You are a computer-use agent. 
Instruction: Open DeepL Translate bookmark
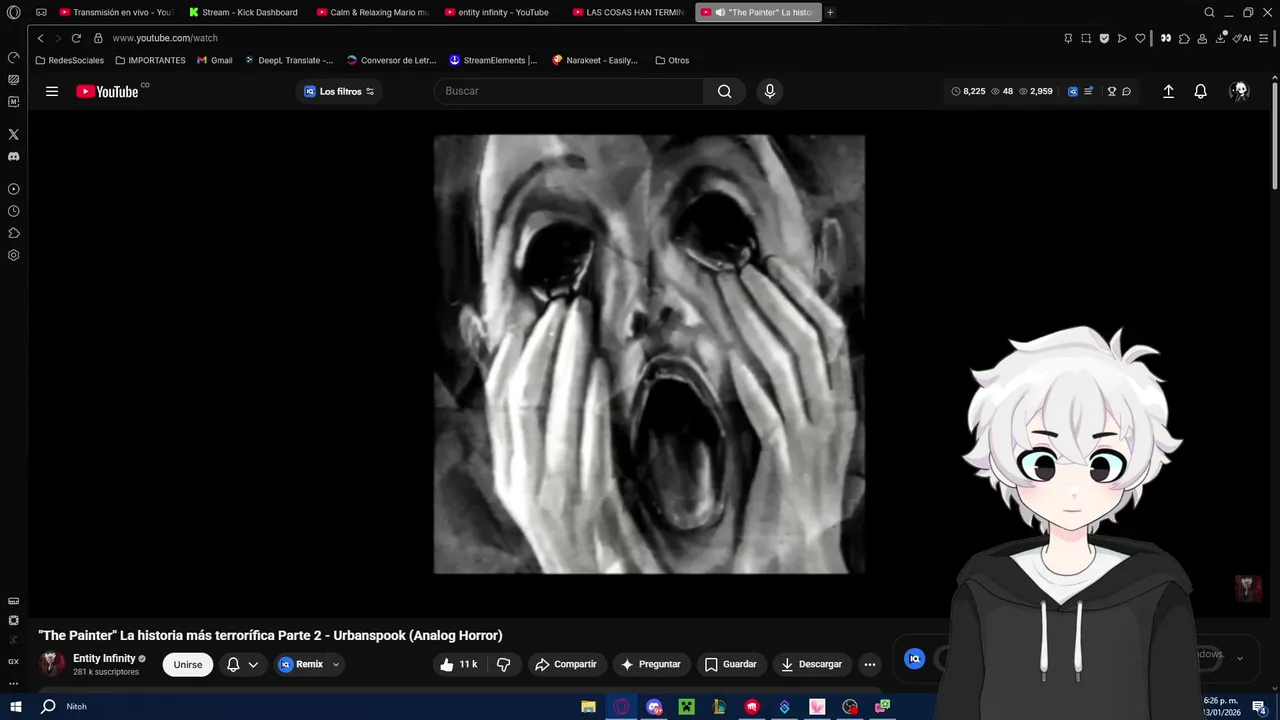click(x=289, y=60)
